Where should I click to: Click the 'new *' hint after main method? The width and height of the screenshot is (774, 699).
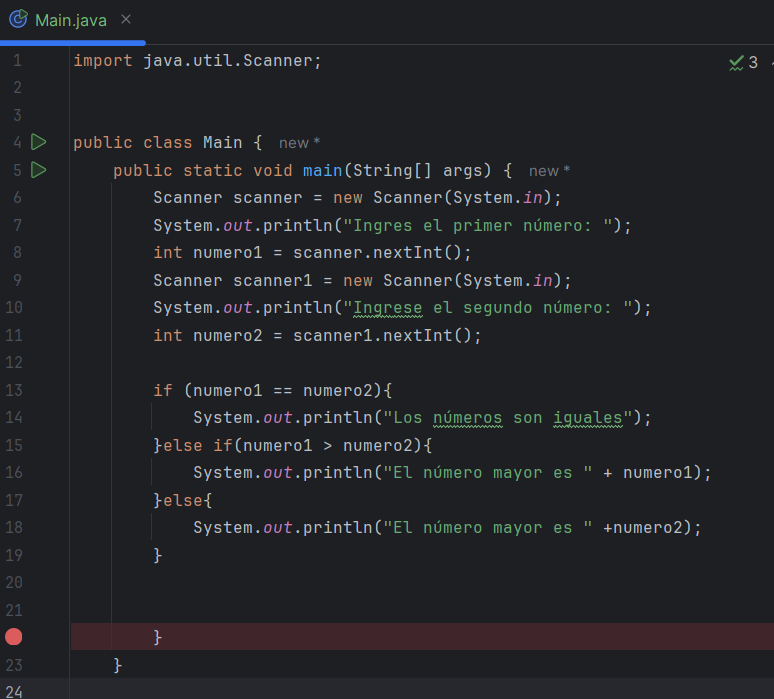(549, 171)
